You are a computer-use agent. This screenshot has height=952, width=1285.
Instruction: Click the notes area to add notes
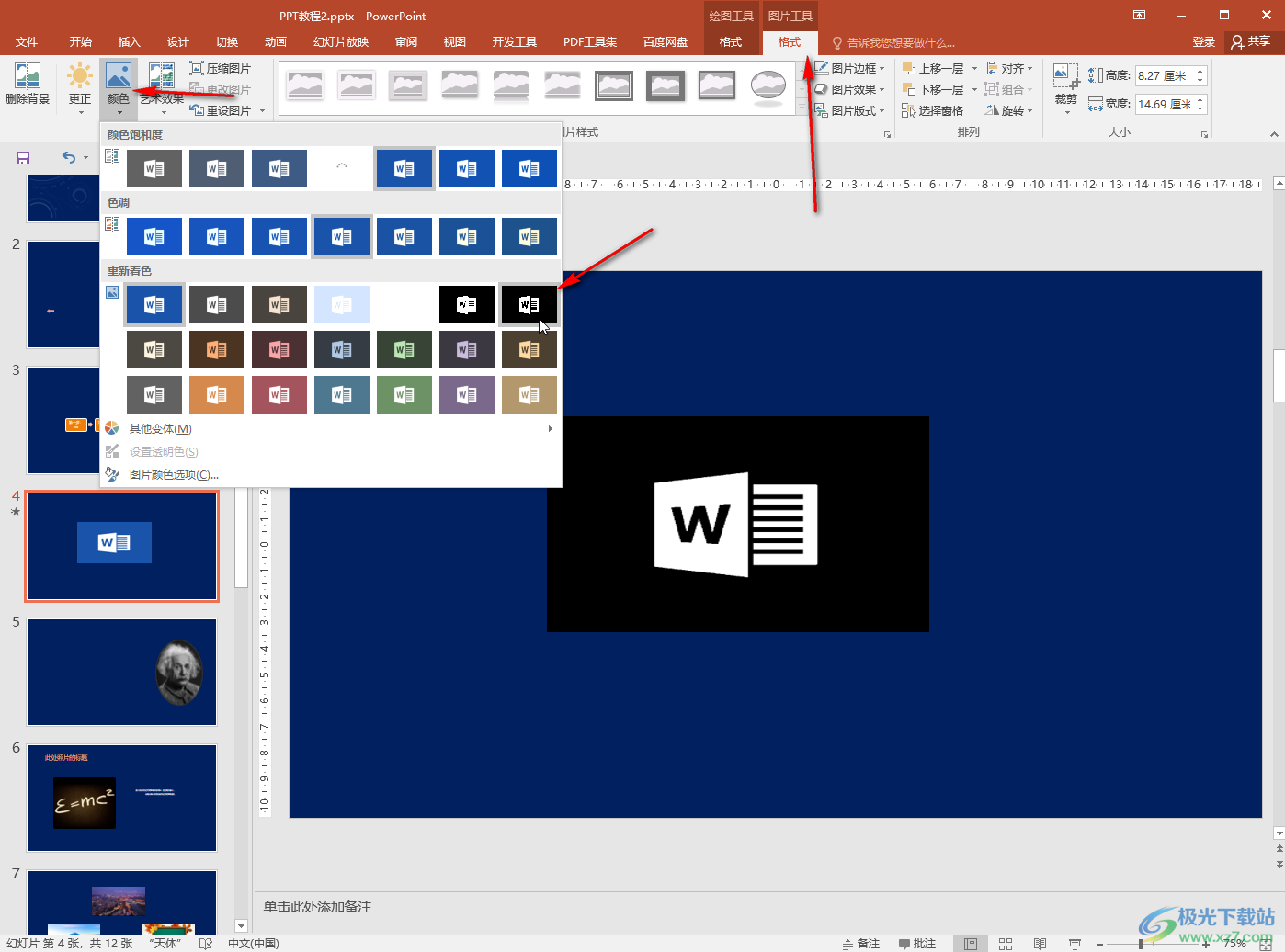[763, 907]
